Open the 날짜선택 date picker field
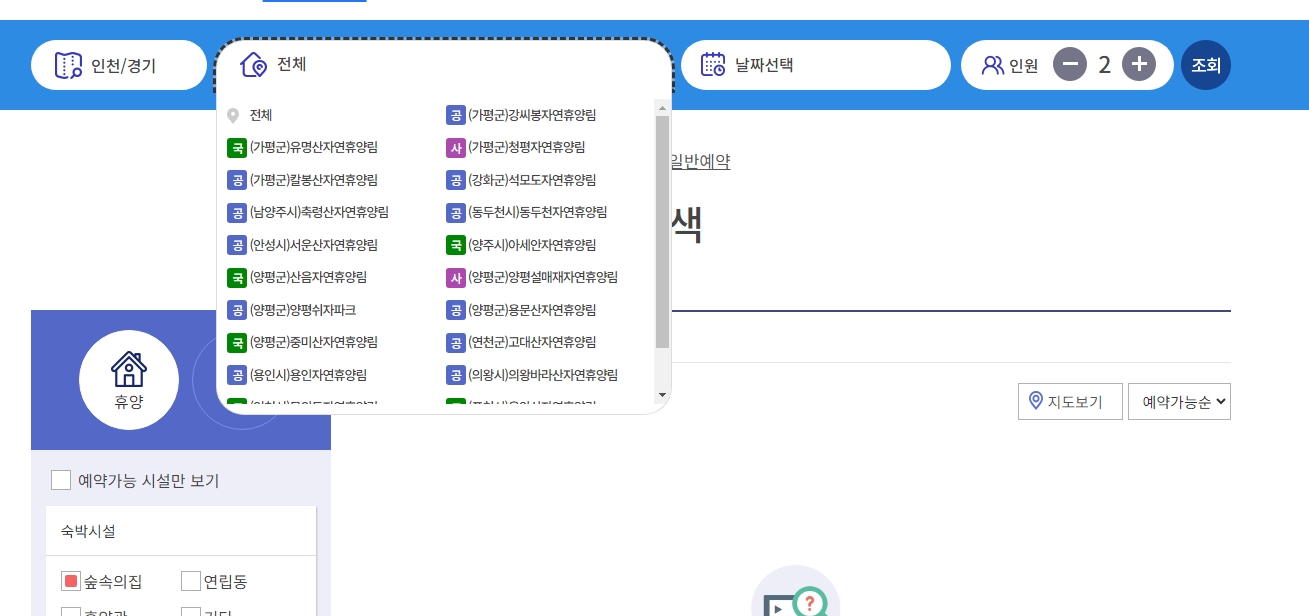Image resolution: width=1309 pixels, height=616 pixels. pos(816,66)
